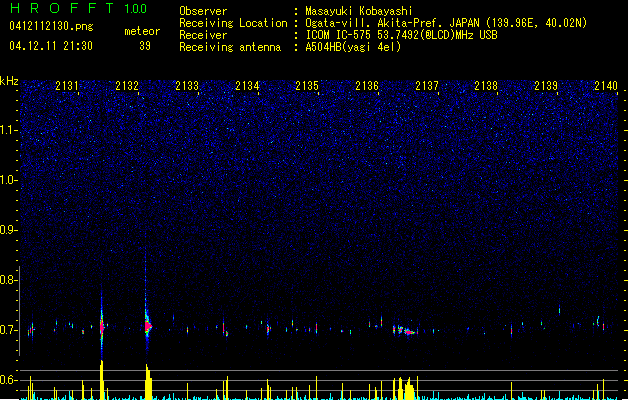Click the 2133 time marker
The width and height of the screenshot is (629, 400).
(x=187, y=85)
